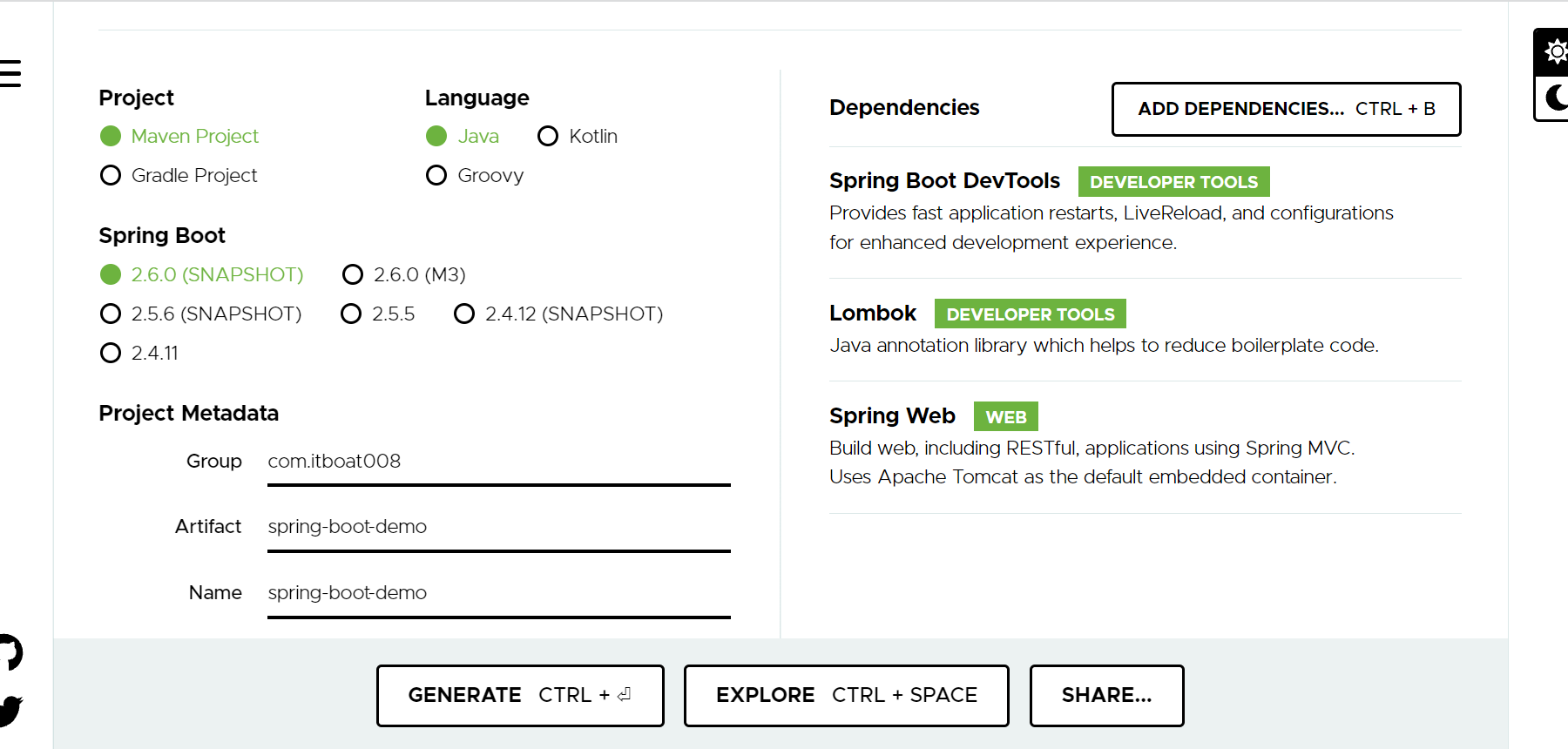Image resolution: width=1568 pixels, height=749 pixels.
Task: Focus the Group input field
Action: 498,462
